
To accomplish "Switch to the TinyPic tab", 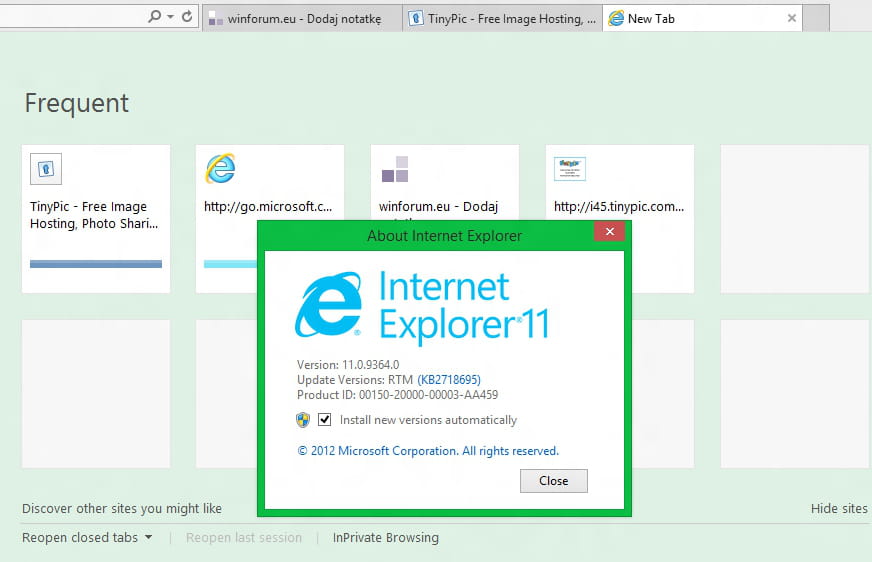I will [503, 18].
